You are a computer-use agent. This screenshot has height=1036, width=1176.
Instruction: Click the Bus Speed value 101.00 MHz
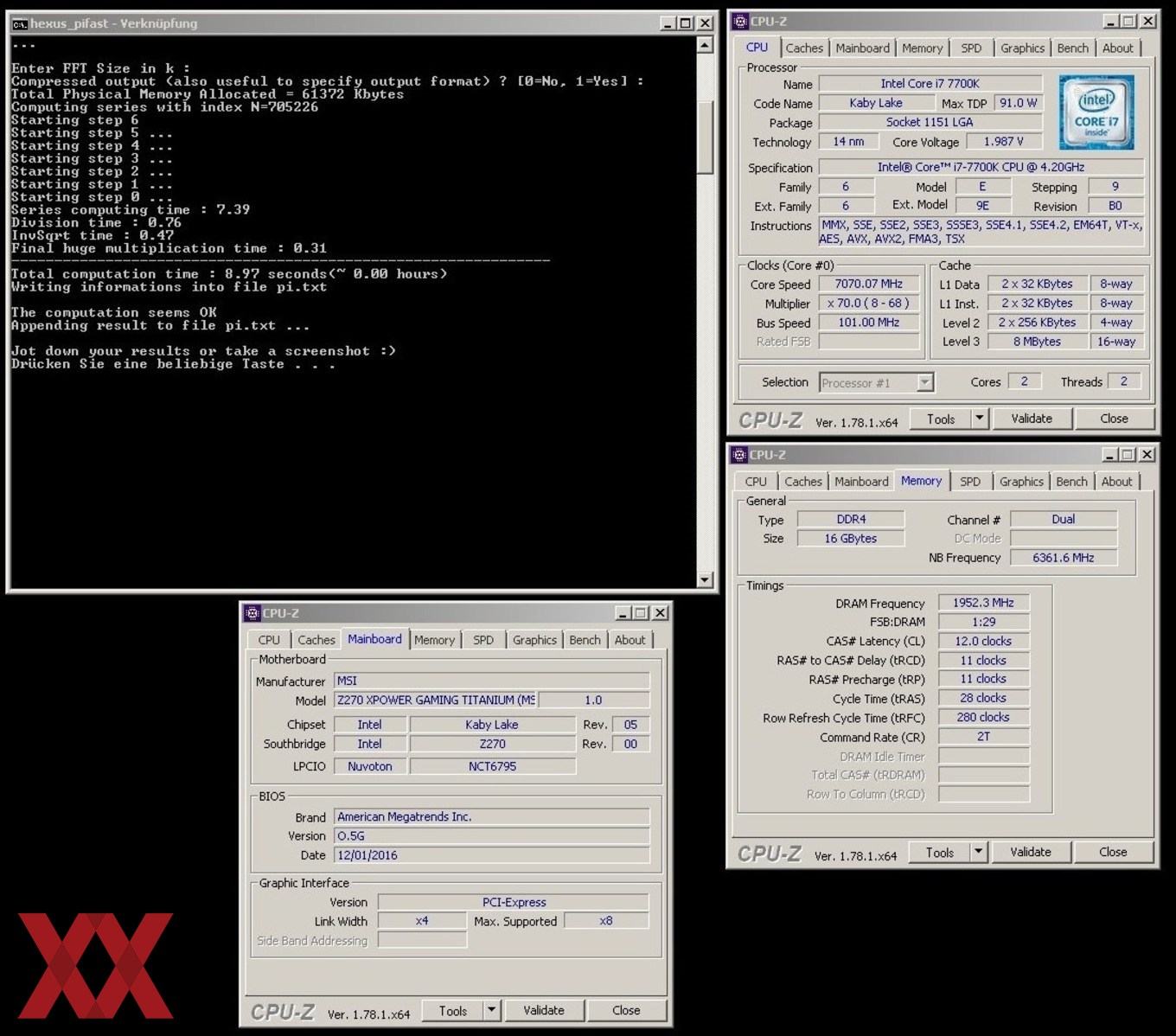(868, 322)
